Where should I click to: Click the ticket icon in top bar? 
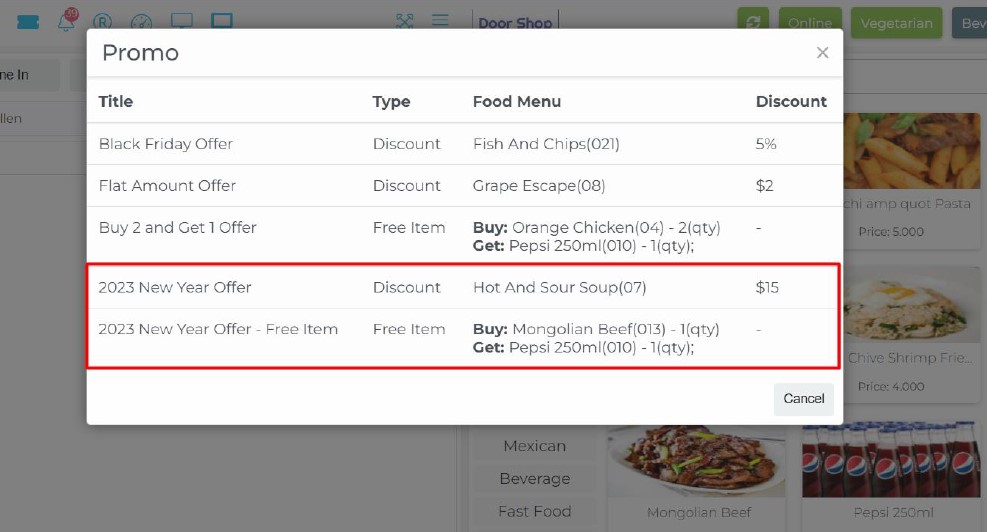[28, 21]
